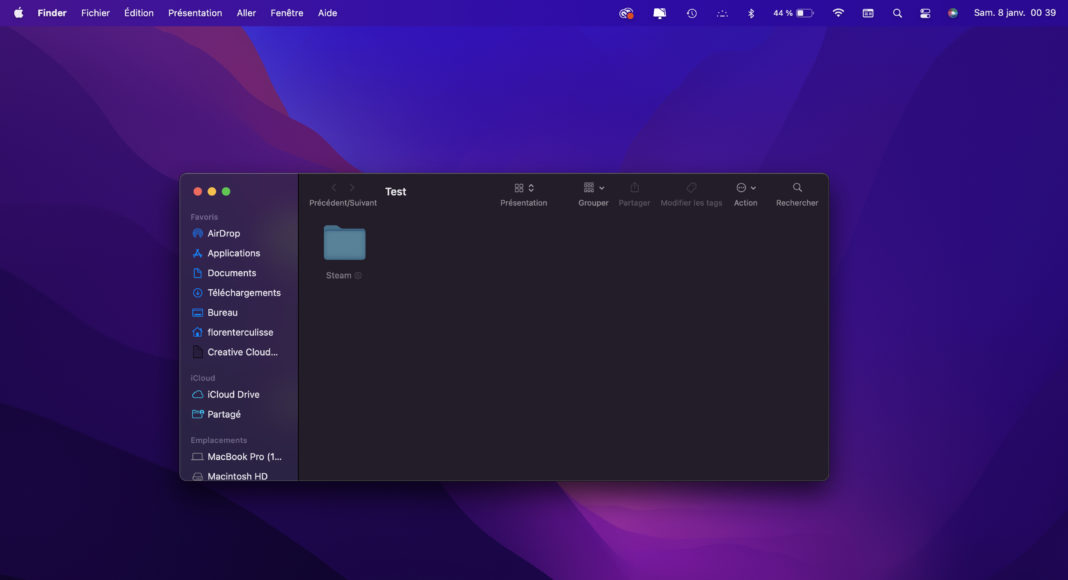Click the date and time display
This screenshot has width=1068, height=580.
1014,13
